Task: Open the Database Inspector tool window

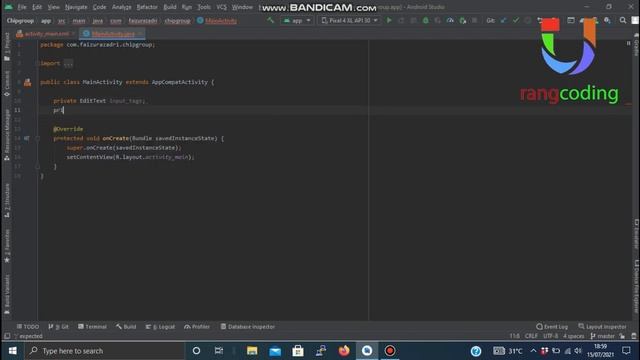Action: (x=248, y=327)
